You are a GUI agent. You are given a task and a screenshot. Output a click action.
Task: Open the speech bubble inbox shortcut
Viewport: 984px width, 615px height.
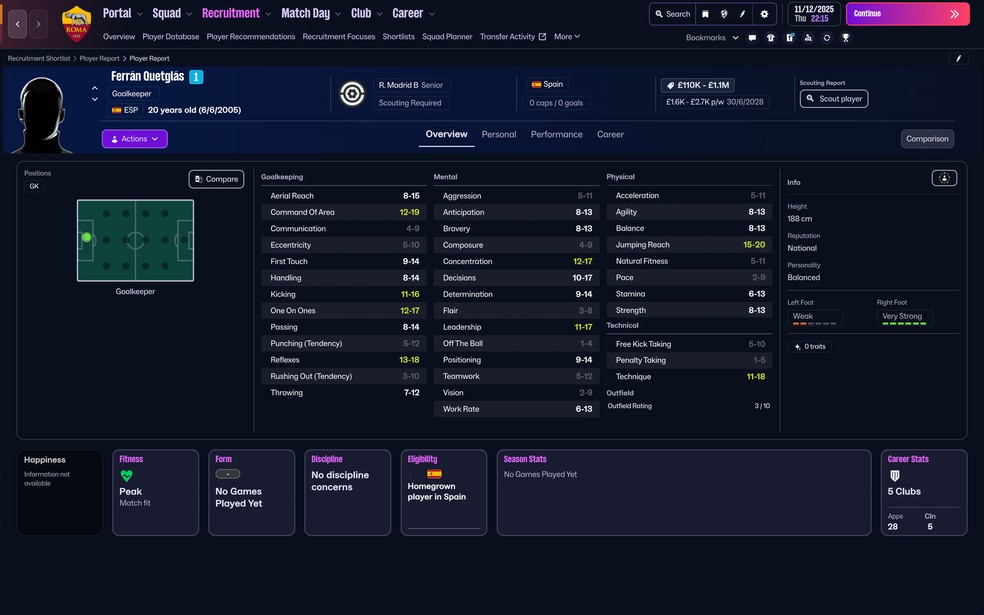point(752,38)
